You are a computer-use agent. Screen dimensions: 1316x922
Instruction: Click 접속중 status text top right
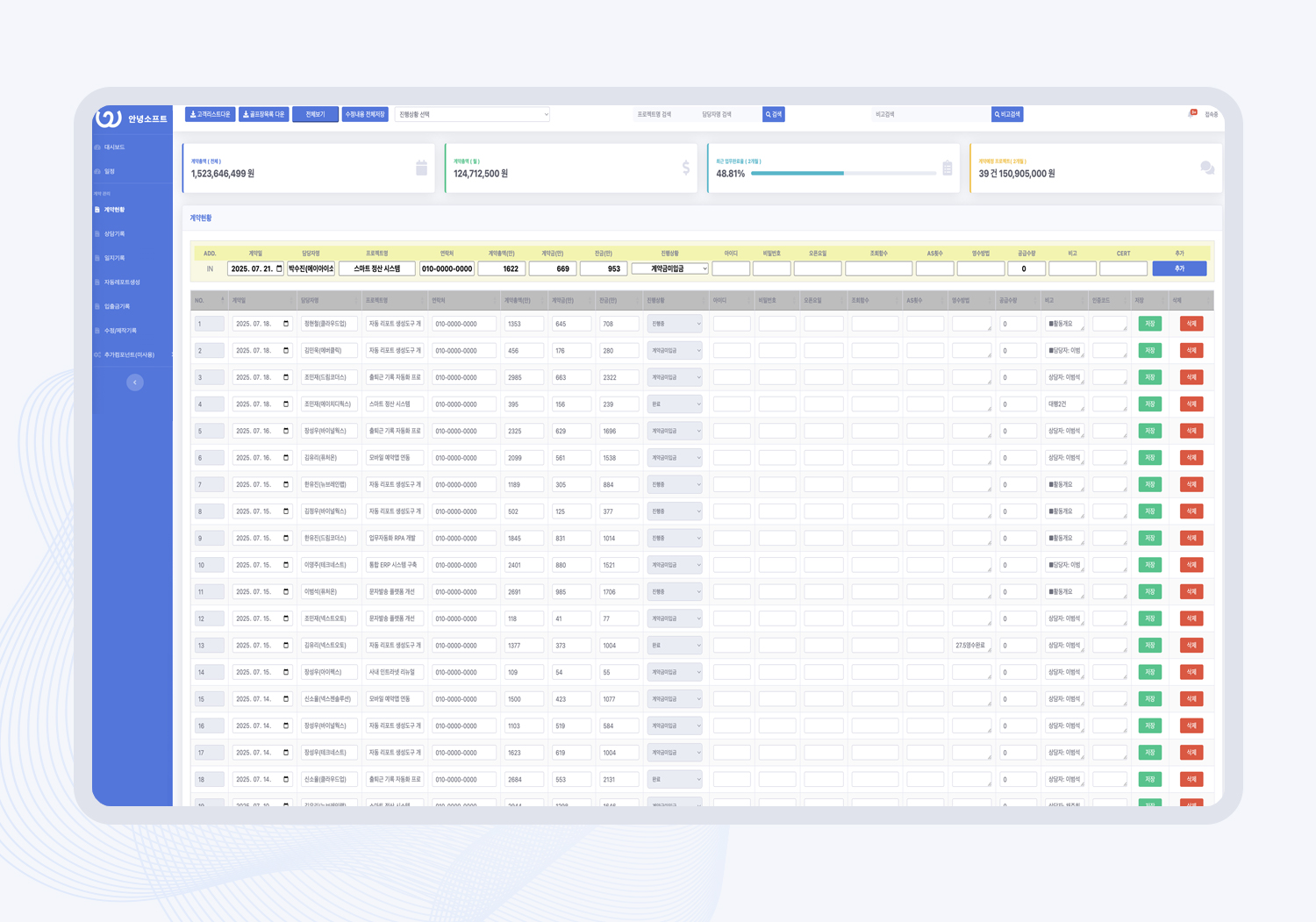click(1211, 115)
